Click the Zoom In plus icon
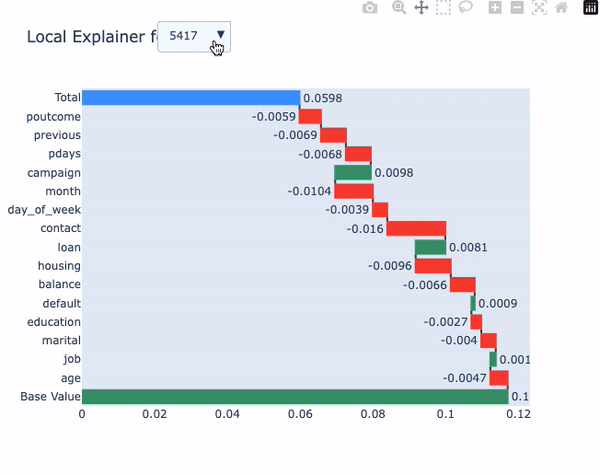The width and height of the screenshot is (600, 475). pyautogui.click(x=495, y=8)
